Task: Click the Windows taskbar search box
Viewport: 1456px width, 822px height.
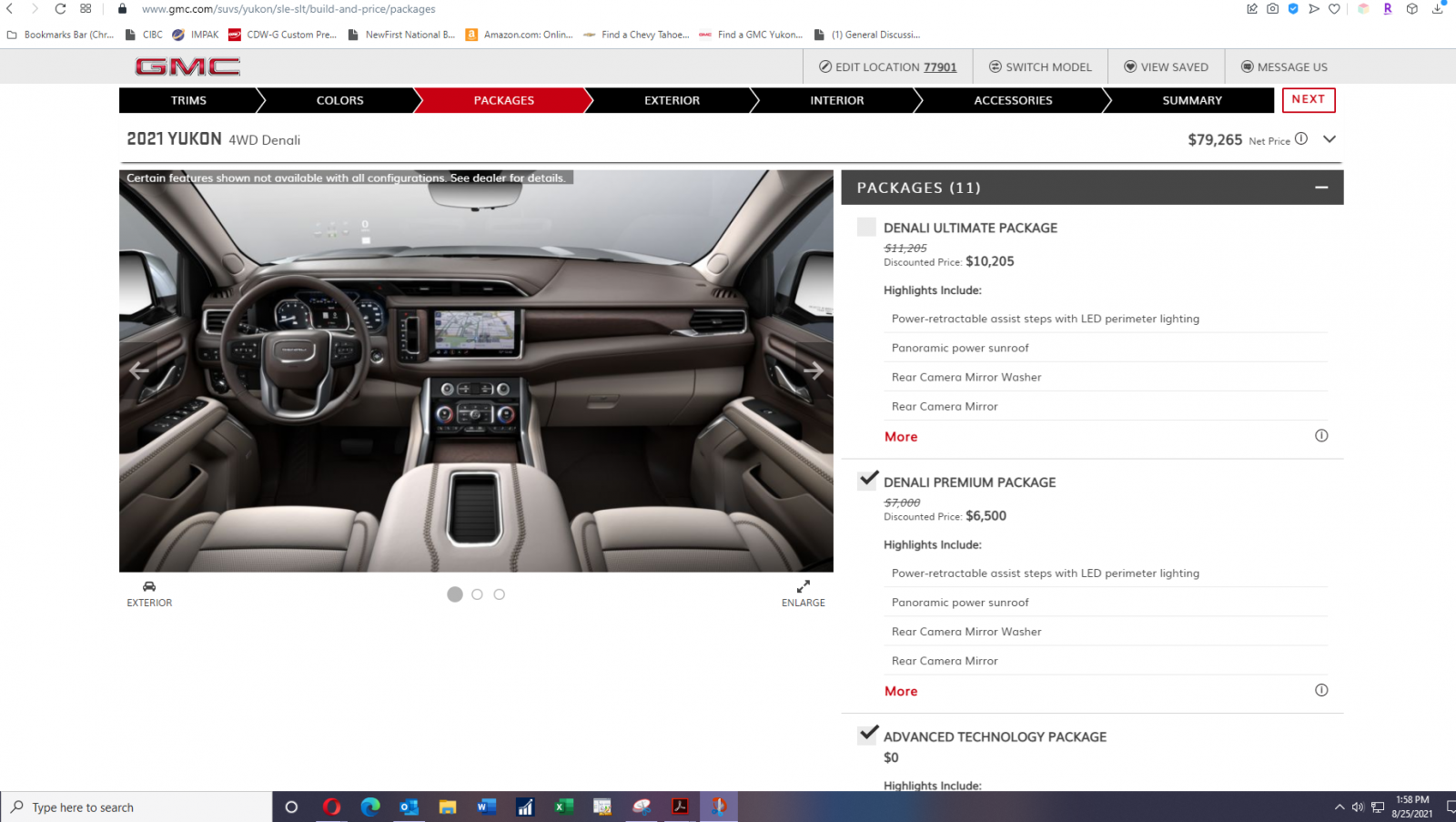Action: click(136, 807)
